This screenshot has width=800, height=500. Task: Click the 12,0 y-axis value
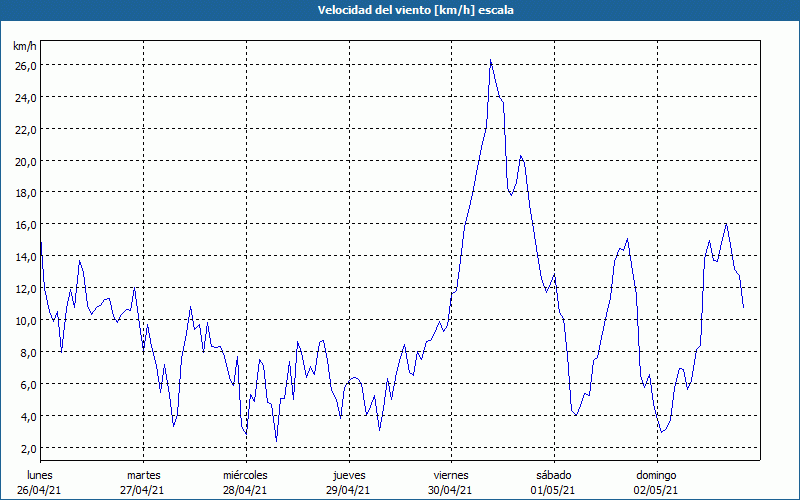24,289
